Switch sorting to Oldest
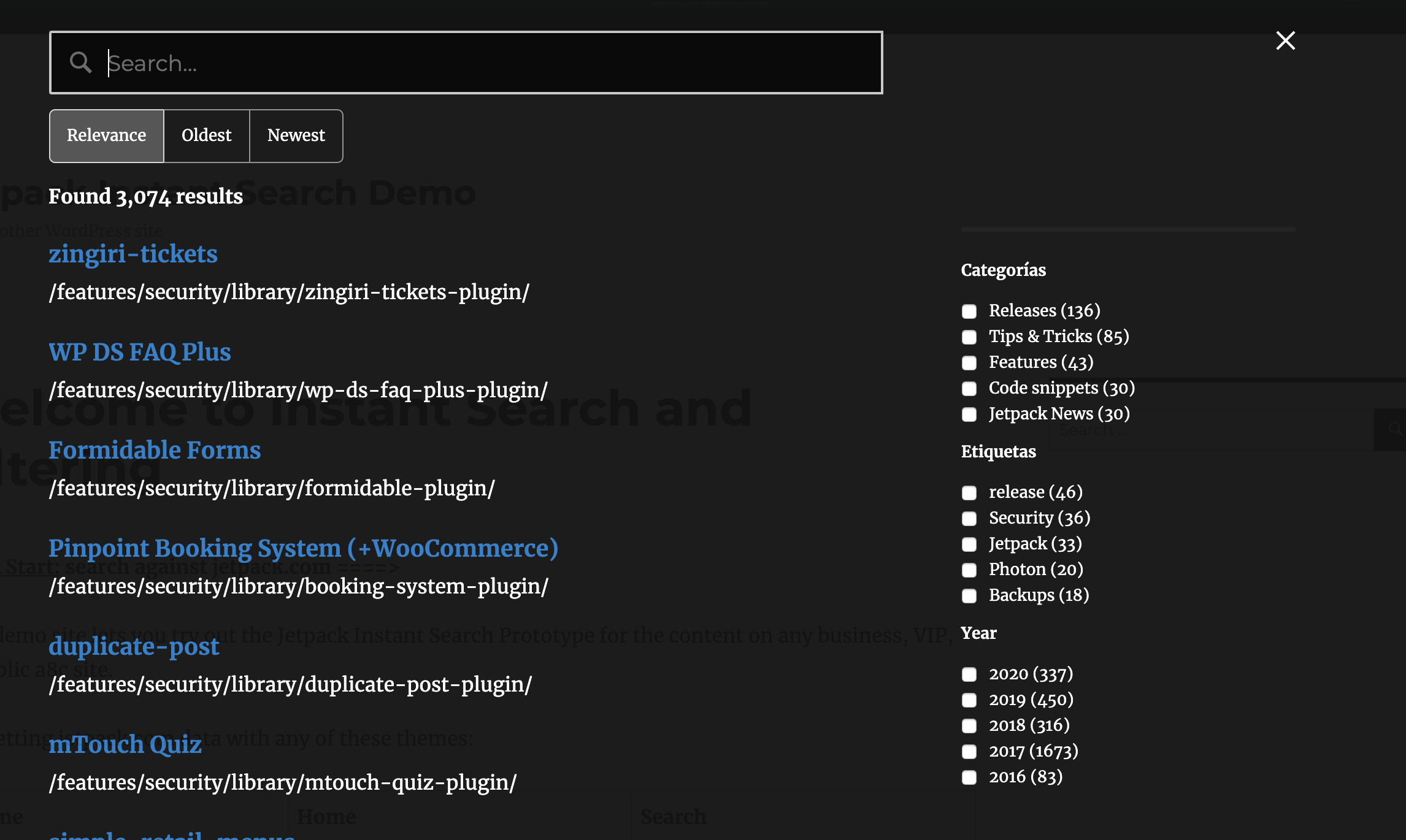This screenshot has width=1406, height=840. (206, 136)
